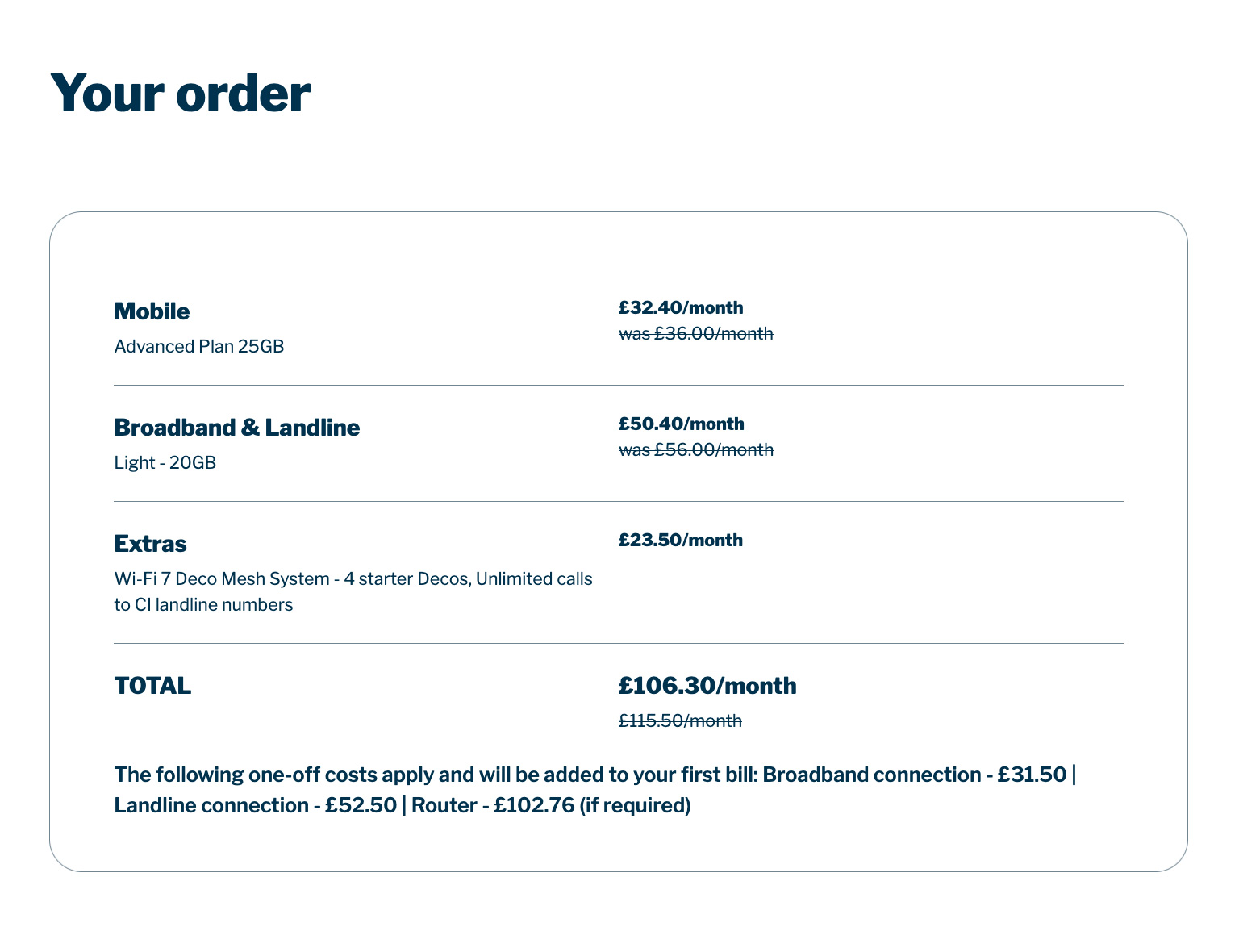The image size is (1239, 952).
Task: Click the "Wi-Fi 7 Deco Mesh System" text
Action: [x=221, y=579]
